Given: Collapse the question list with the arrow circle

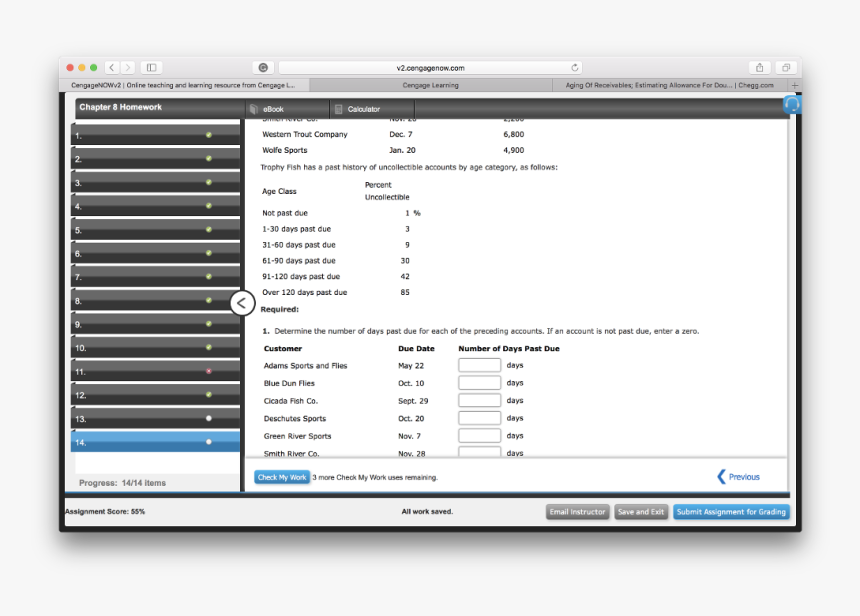Looking at the screenshot, I should coord(243,303).
